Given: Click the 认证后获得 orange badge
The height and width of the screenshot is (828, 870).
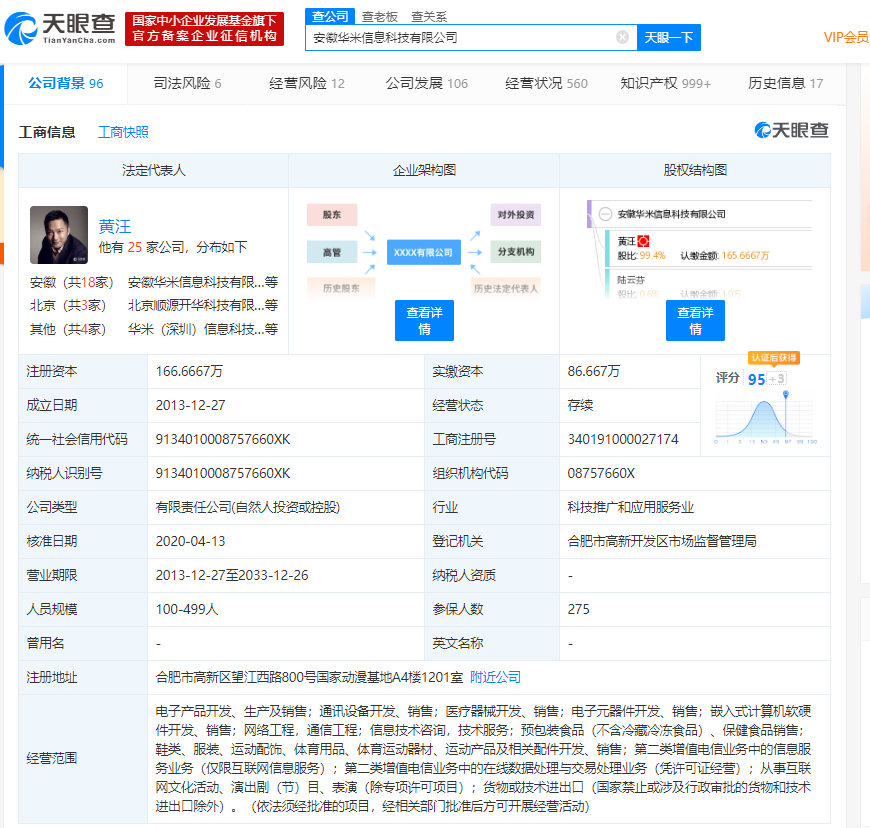Looking at the screenshot, I should (x=774, y=358).
